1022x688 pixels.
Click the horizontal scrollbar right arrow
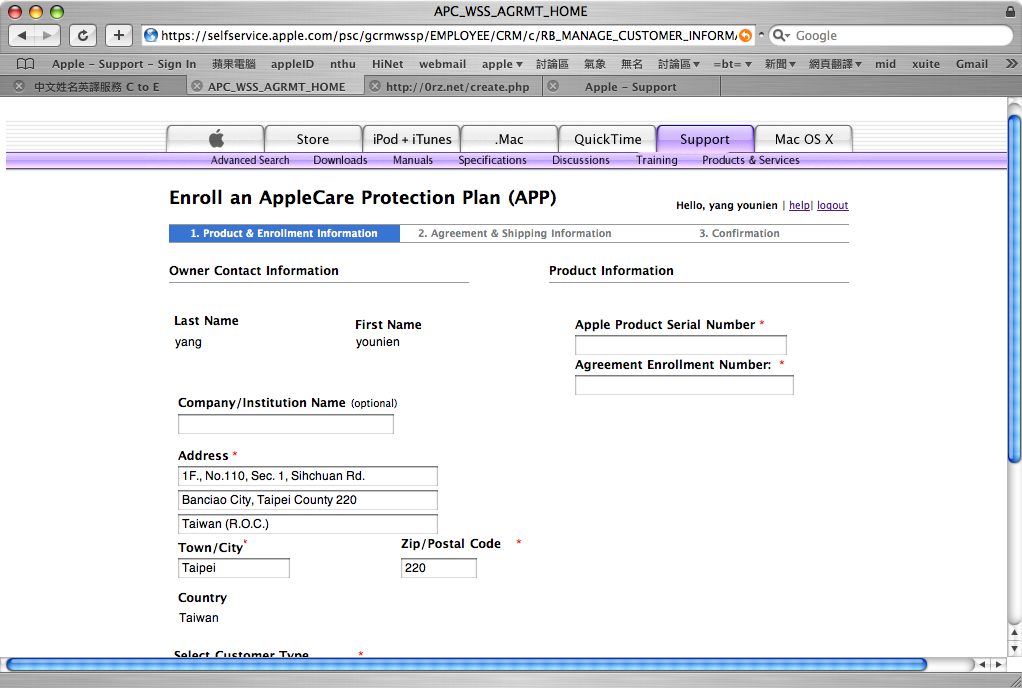(999, 665)
